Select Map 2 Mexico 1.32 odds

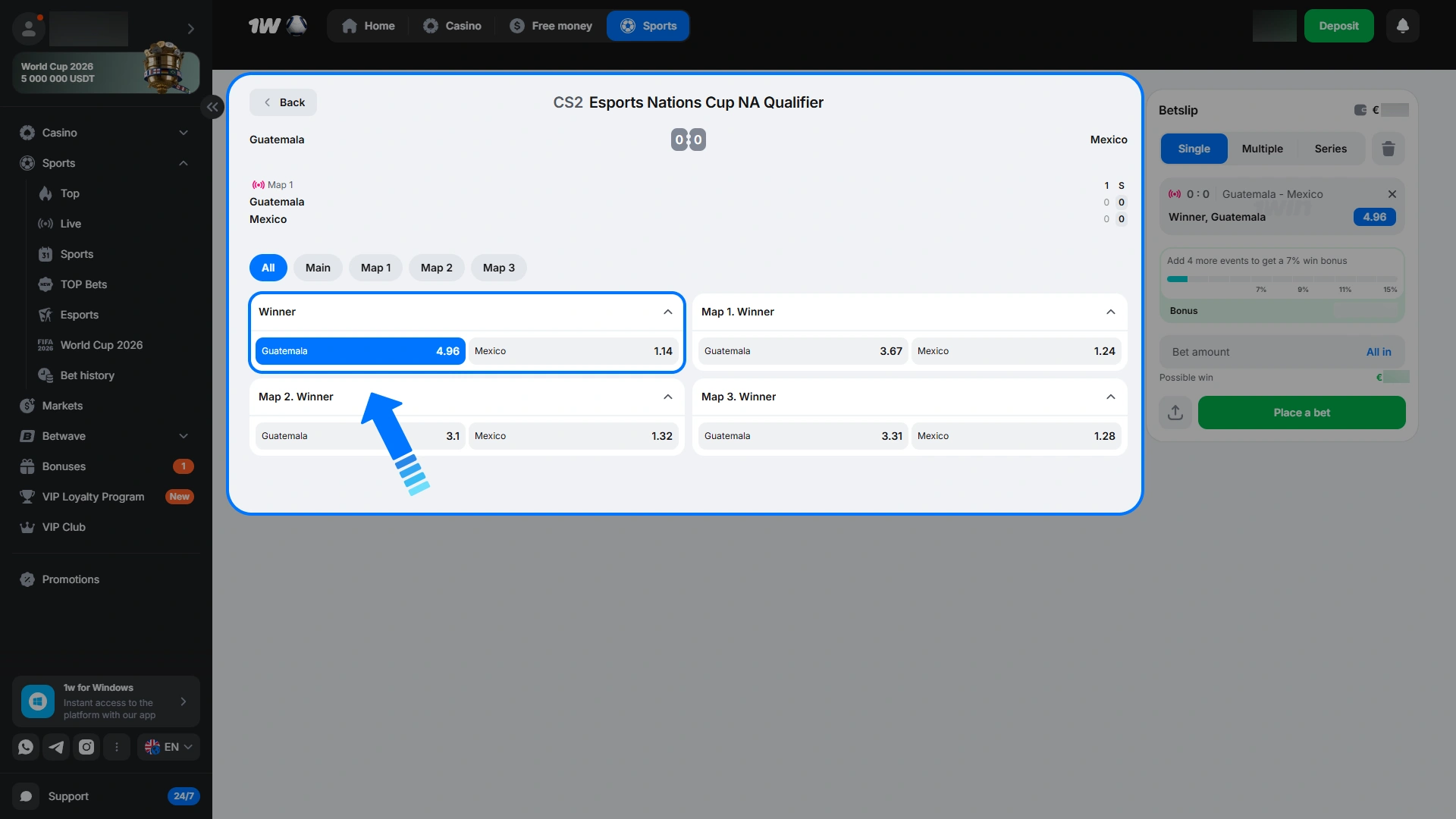[573, 436]
